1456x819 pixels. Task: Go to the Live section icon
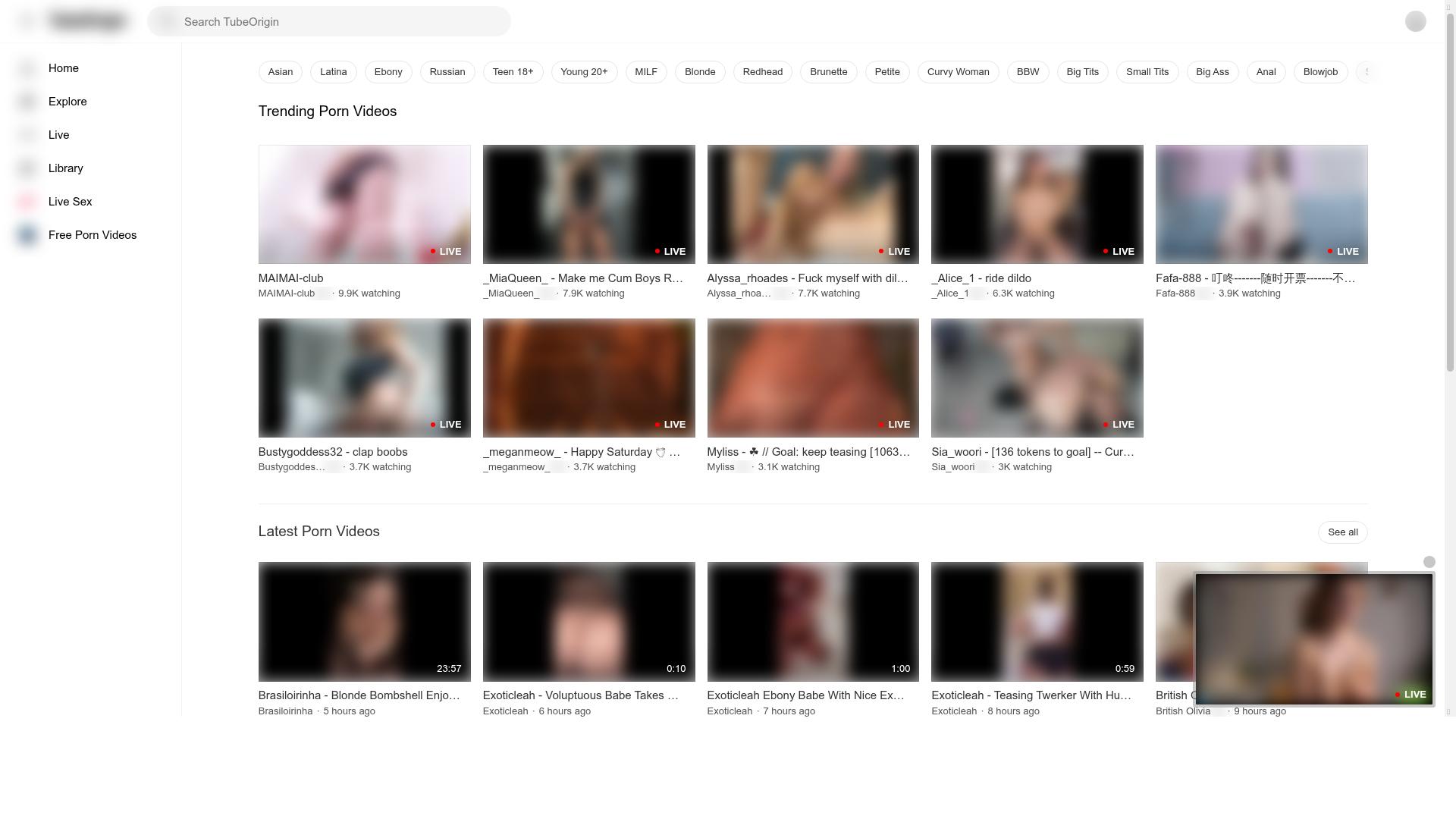(27, 134)
